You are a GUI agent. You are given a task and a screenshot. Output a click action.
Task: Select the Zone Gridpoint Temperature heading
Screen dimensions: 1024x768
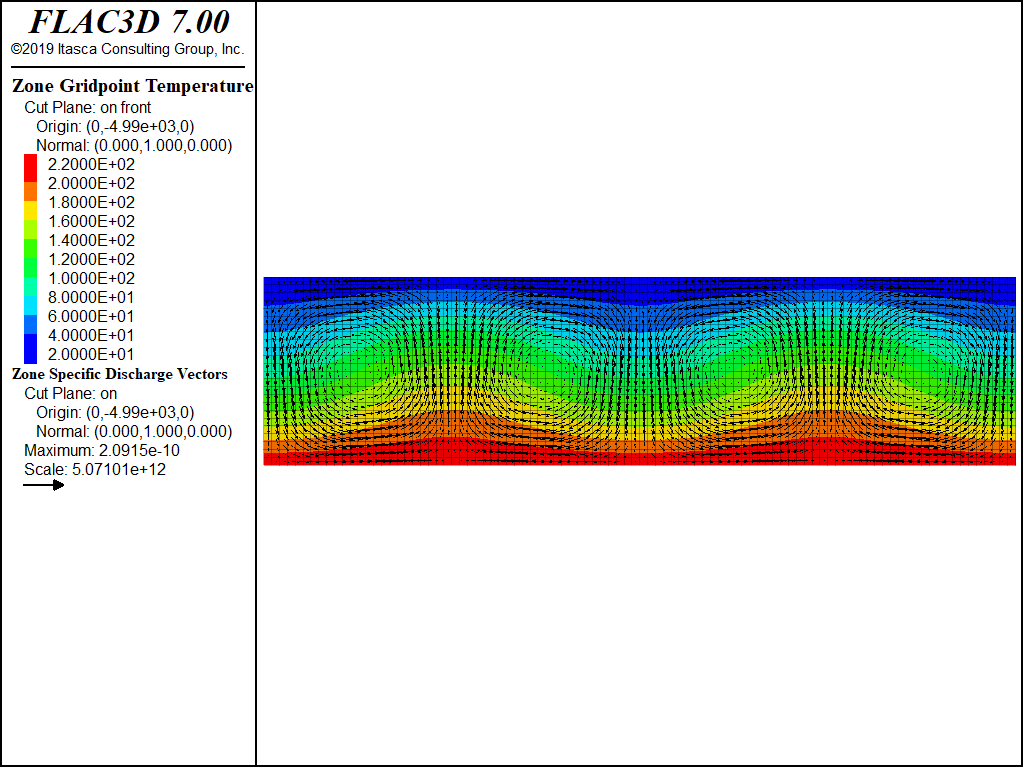(133, 86)
